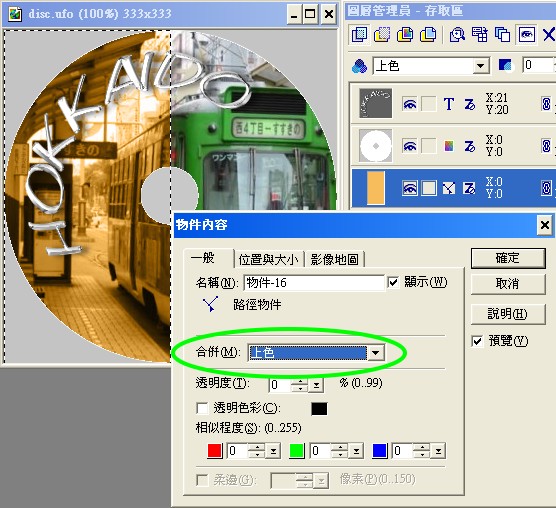Click the green color swatch
This screenshot has height=508, width=556.
[x=297, y=451]
